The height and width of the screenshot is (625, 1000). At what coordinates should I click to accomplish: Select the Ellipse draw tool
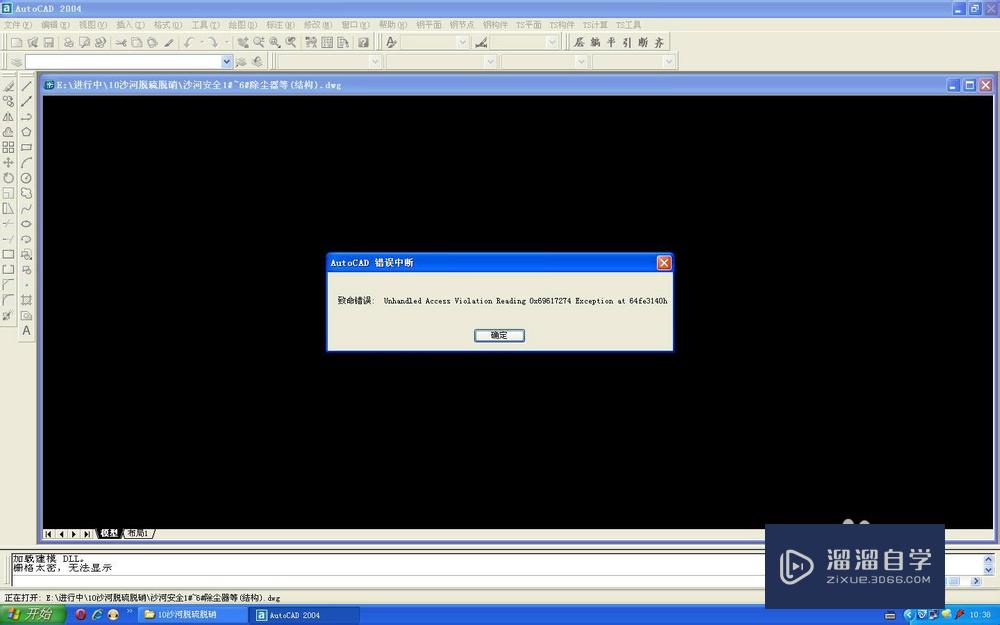pyautogui.click(x=26, y=224)
